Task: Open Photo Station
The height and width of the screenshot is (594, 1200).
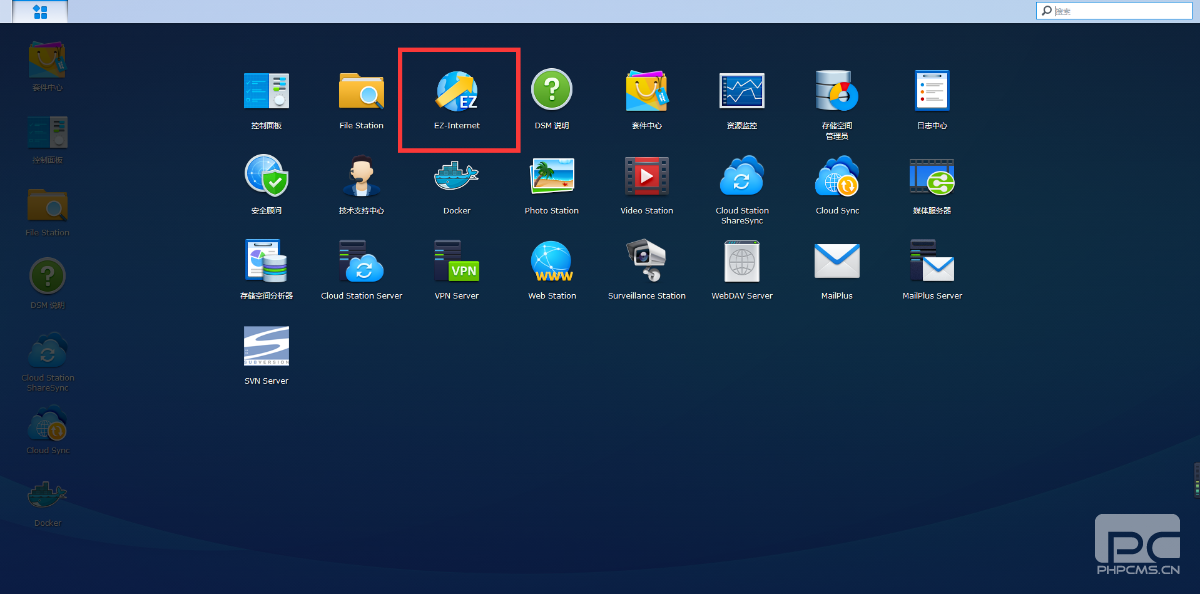Action: tap(551, 176)
